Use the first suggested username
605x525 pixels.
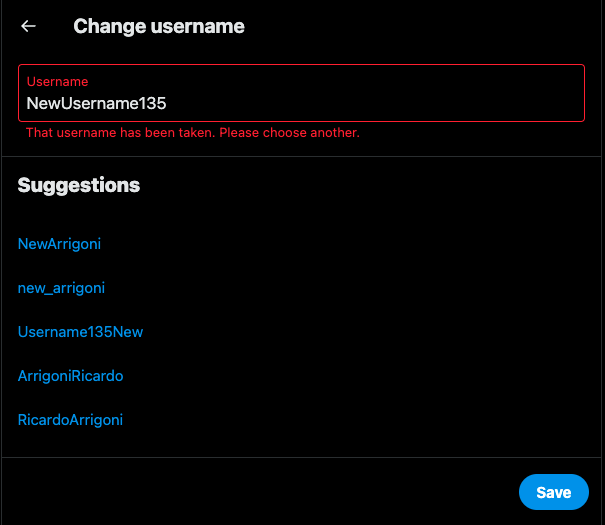coord(59,243)
